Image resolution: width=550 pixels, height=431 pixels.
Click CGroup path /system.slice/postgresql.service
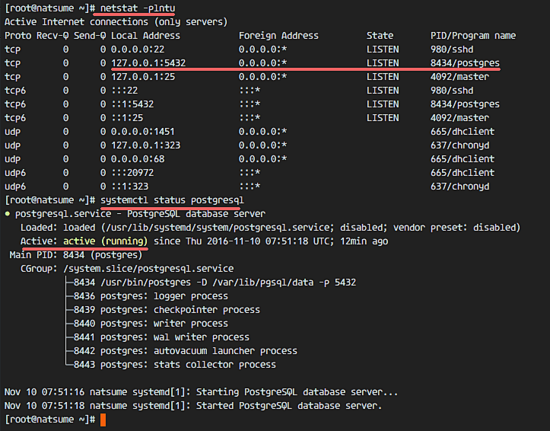coord(148,268)
